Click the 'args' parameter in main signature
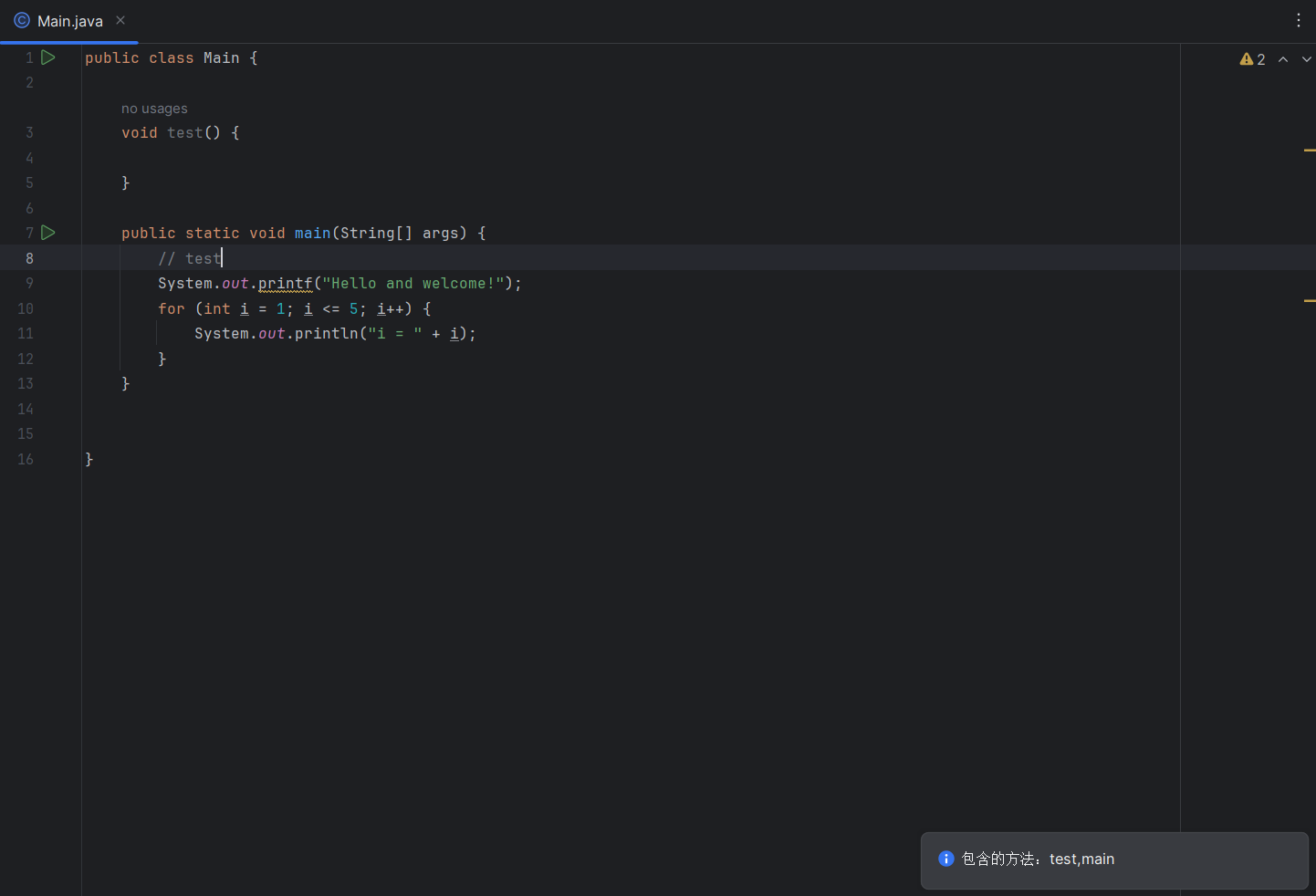 pyautogui.click(x=440, y=234)
